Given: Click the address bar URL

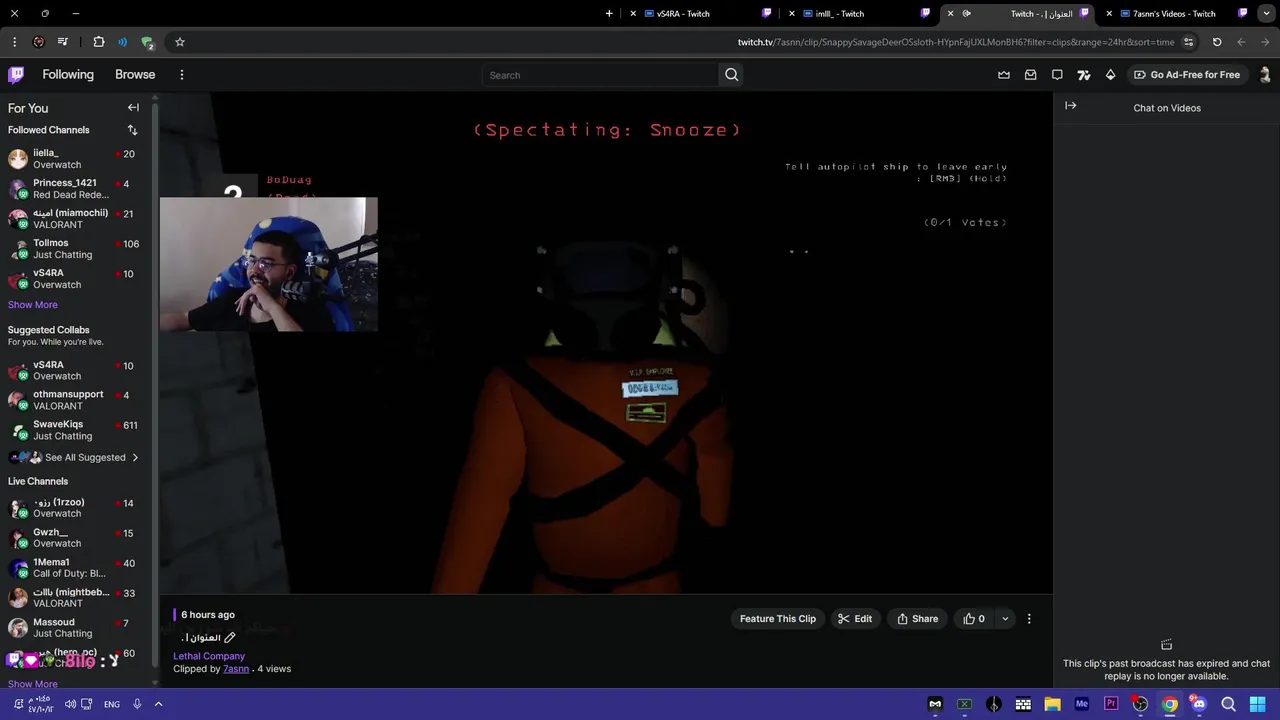Looking at the screenshot, I should (x=956, y=42).
